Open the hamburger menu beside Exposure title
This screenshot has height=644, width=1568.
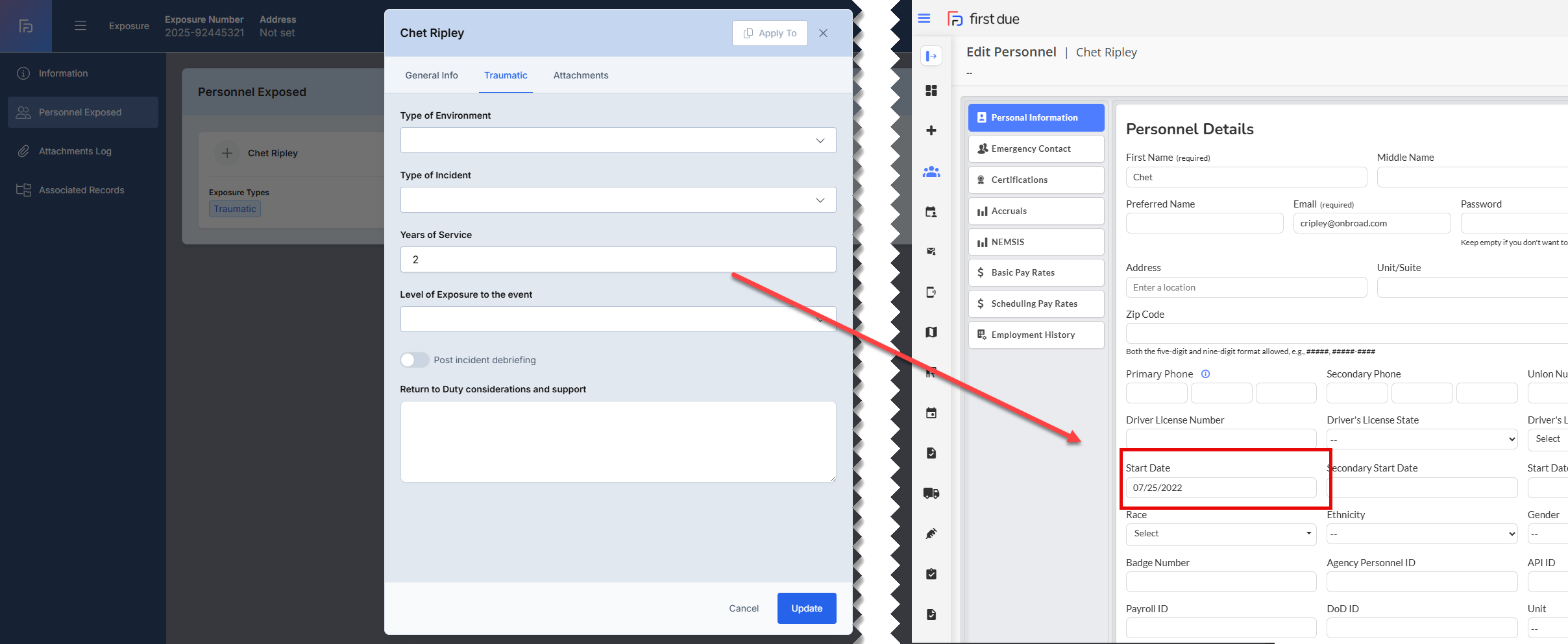(x=80, y=26)
